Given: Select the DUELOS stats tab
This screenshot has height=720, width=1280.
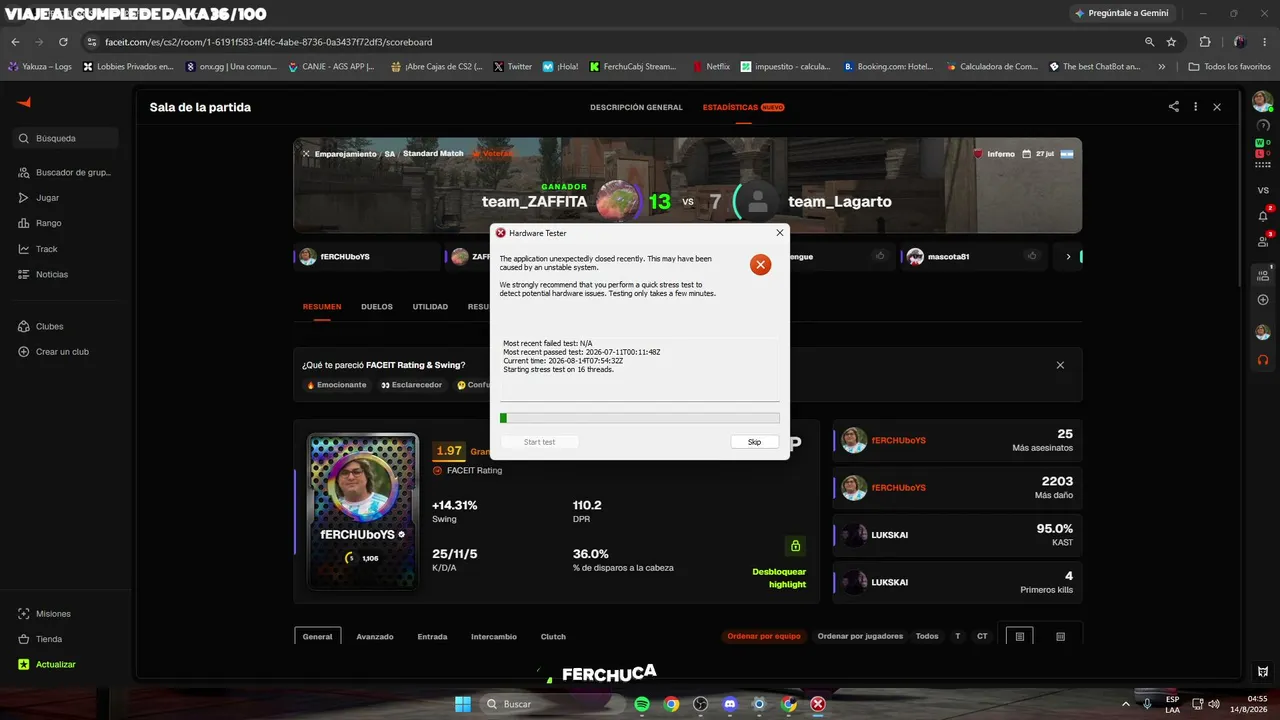Looking at the screenshot, I should coord(377,307).
